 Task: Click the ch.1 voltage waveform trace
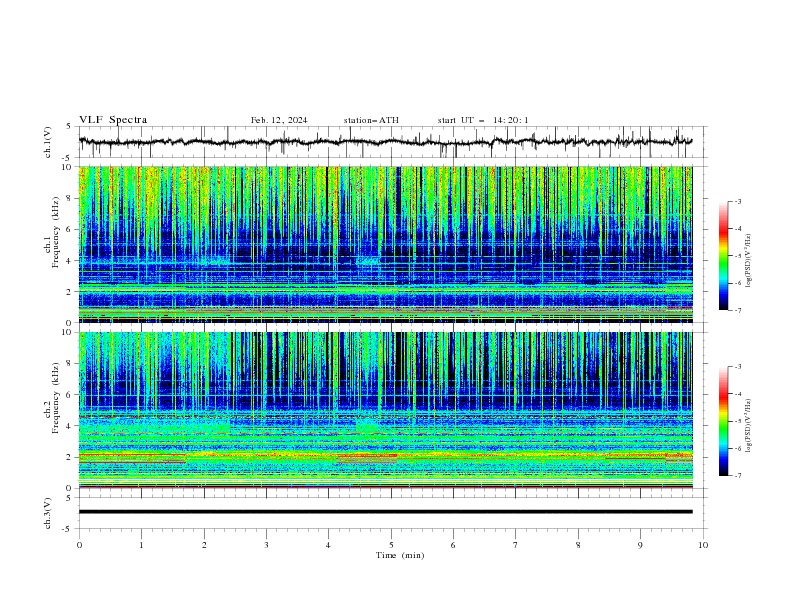(385, 142)
